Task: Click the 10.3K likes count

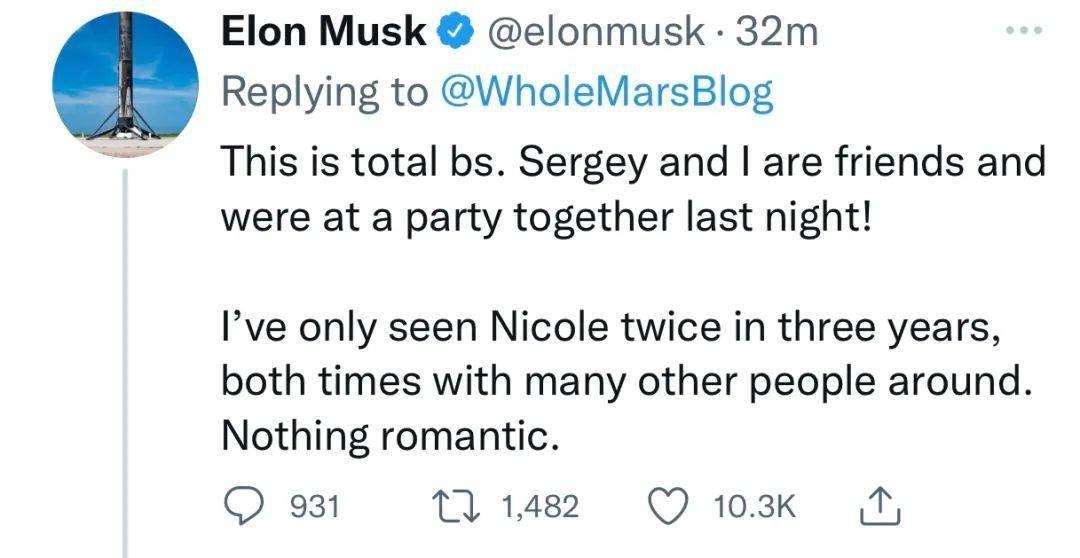Action: coord(754,507)
